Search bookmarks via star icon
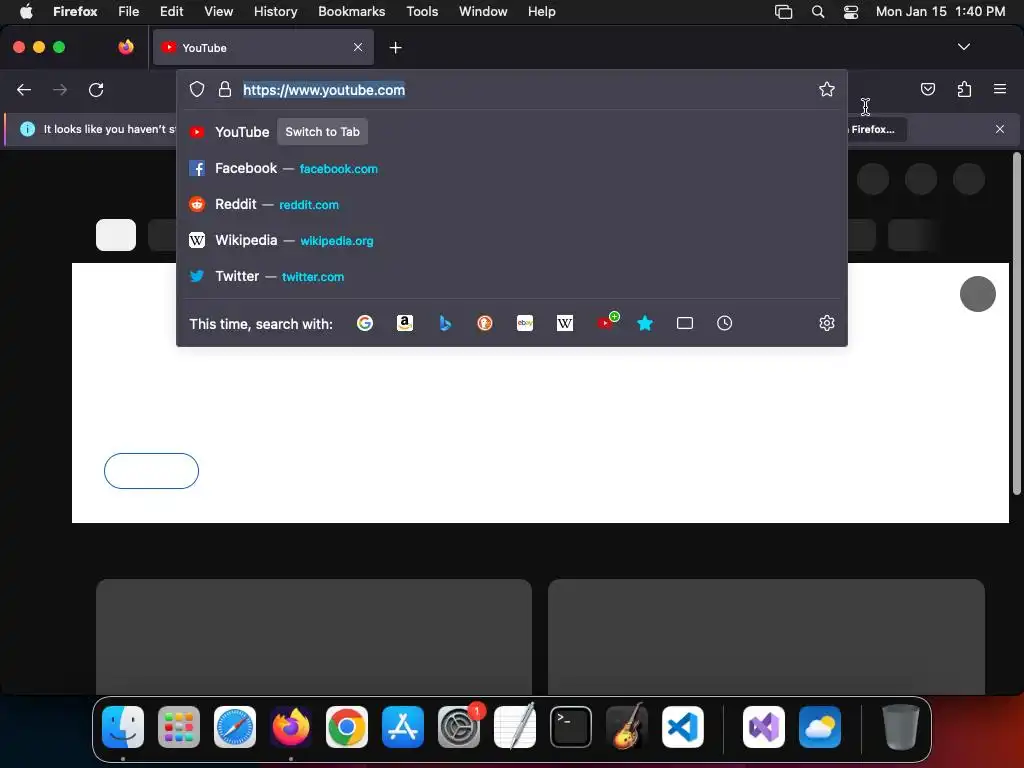The height and width of the screenshot is (768, 1024). (645, 323)
